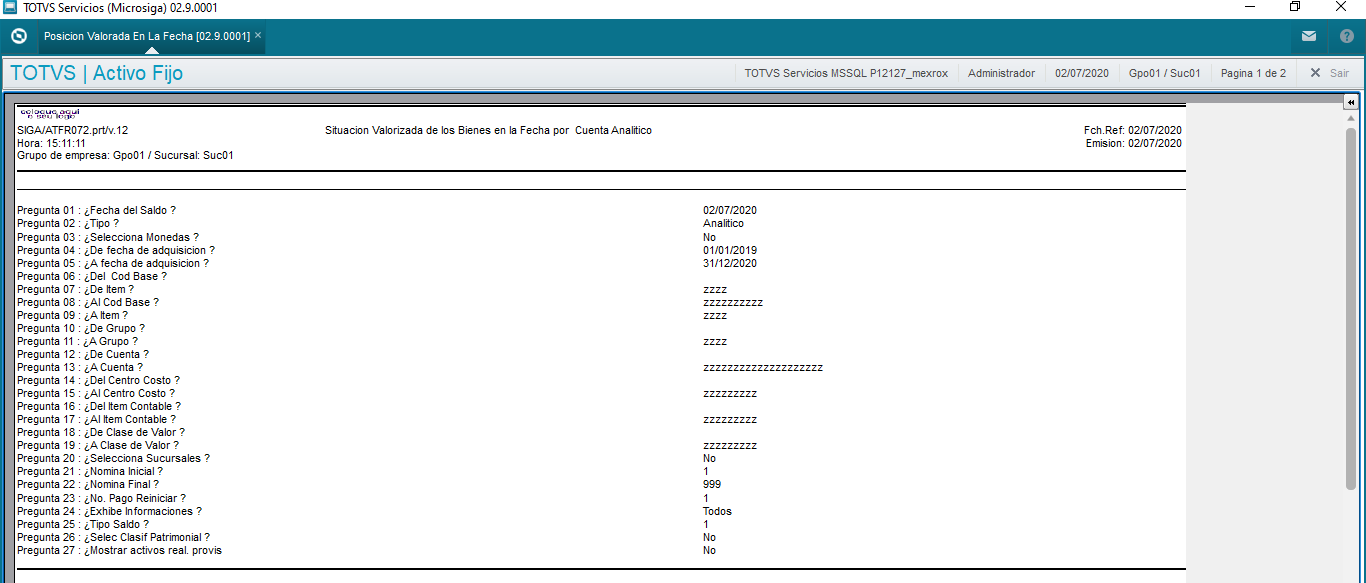Screen dimensions: 1366x583
Task: Click the value Analitico
Action: 723,223
